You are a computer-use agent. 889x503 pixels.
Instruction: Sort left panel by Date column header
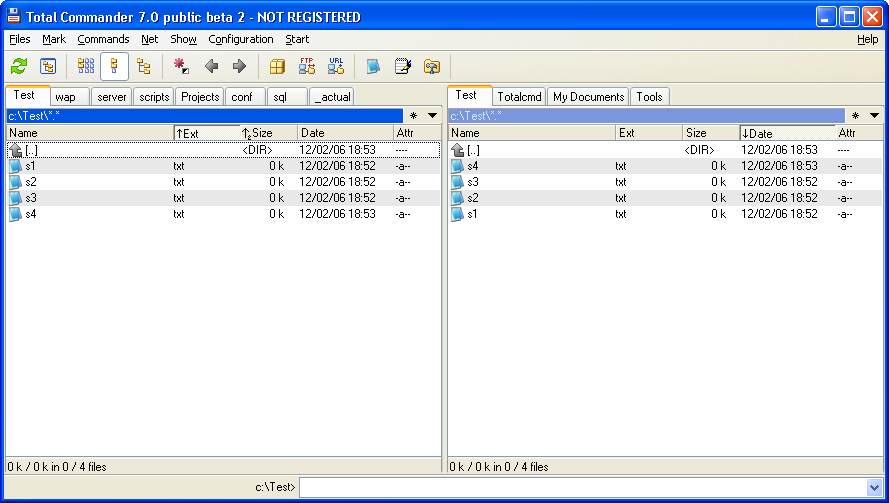click(345, 133)
